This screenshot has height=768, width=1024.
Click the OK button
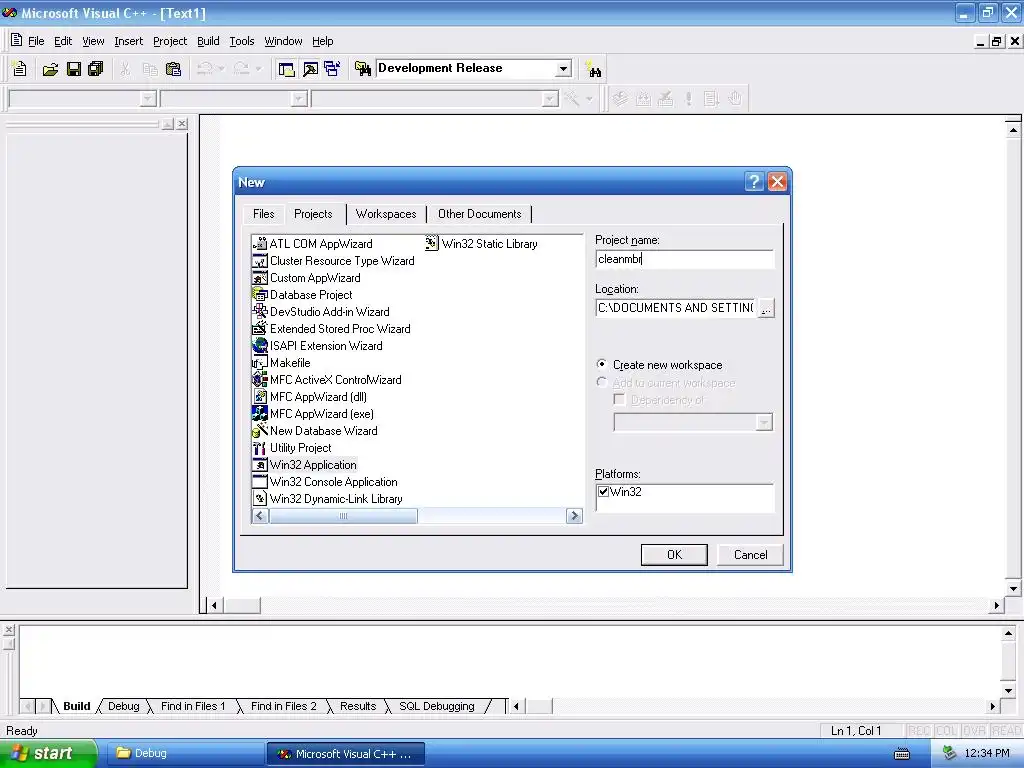674,554
